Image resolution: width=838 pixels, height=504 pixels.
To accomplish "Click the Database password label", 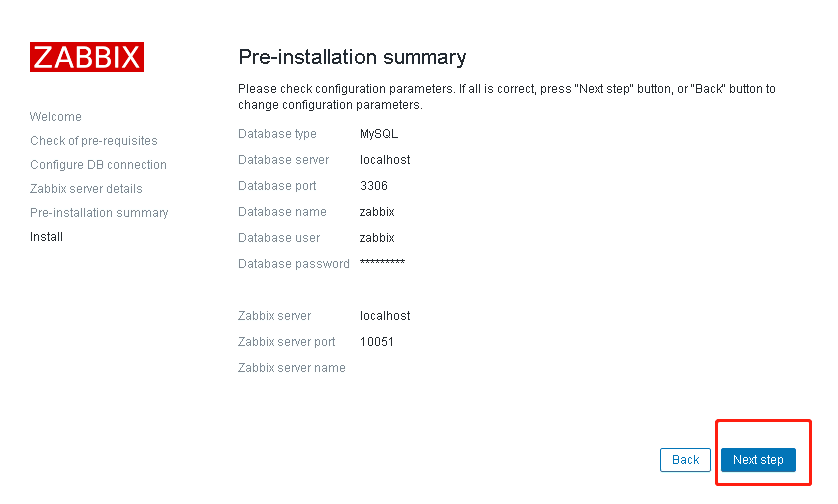I will (x=294, y=264).
